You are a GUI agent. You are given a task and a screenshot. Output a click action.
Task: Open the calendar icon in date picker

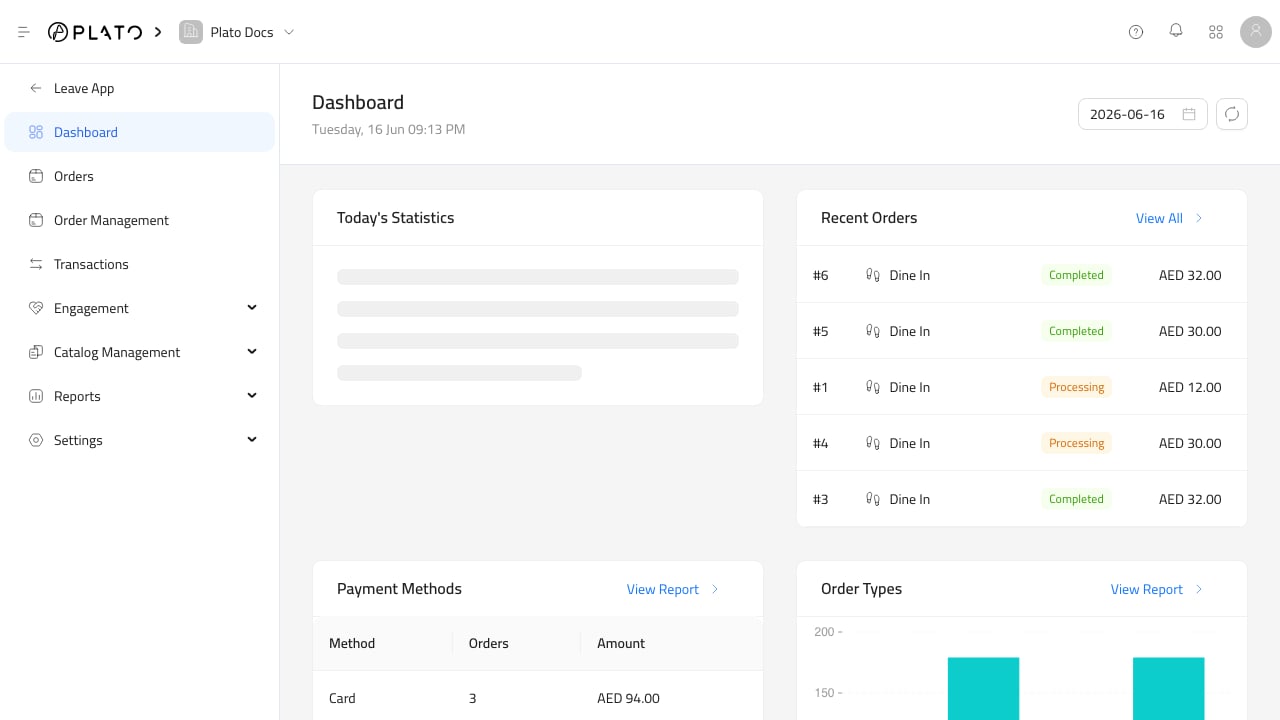(x=1189, y=114)
